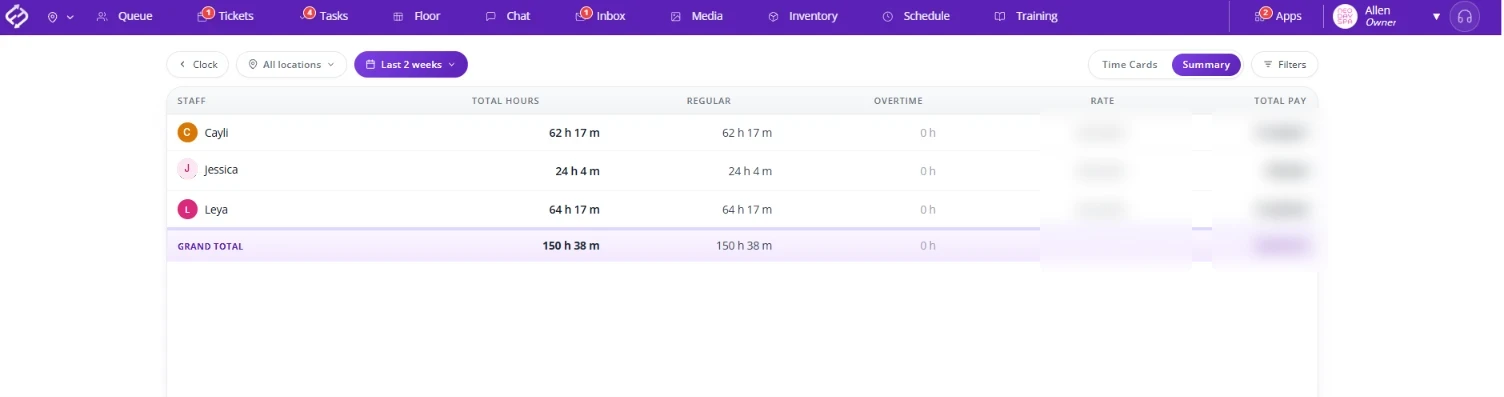Click the grand total 150 h 38 m total hours
This screenshot has height=397, width=1504.
(571, 246)
